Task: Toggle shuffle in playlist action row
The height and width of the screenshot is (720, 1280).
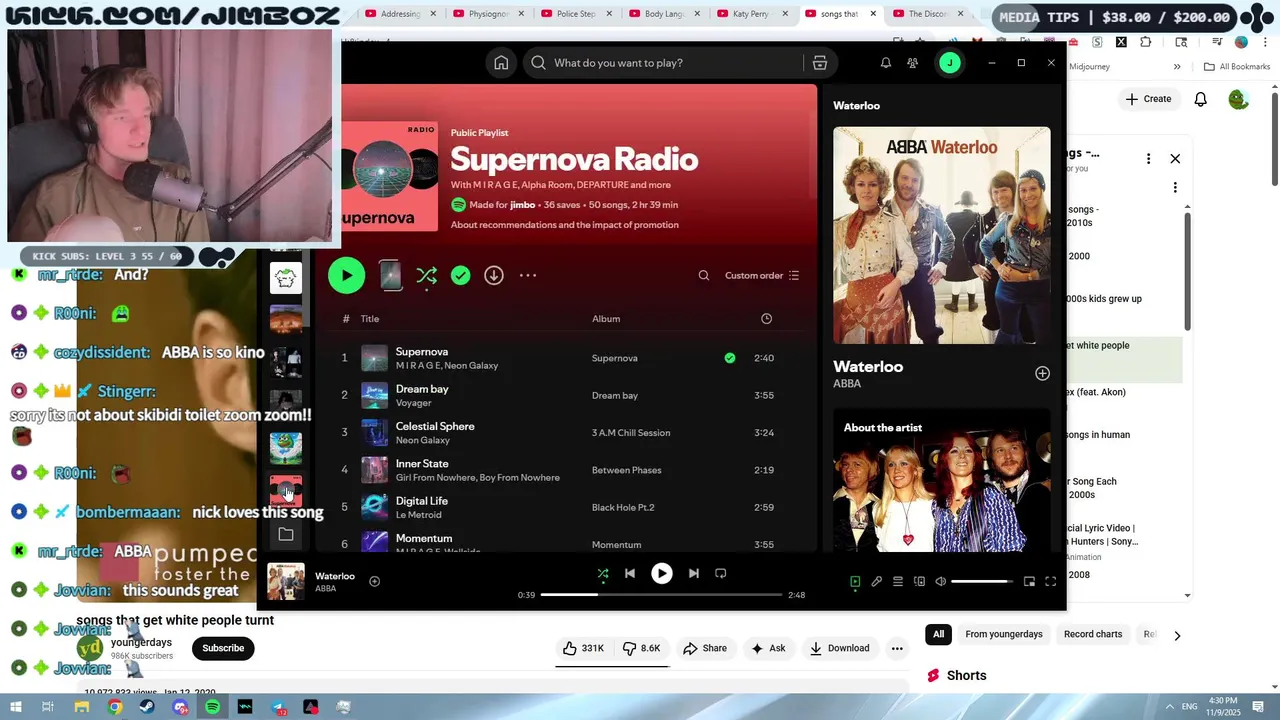Action: 427,276
